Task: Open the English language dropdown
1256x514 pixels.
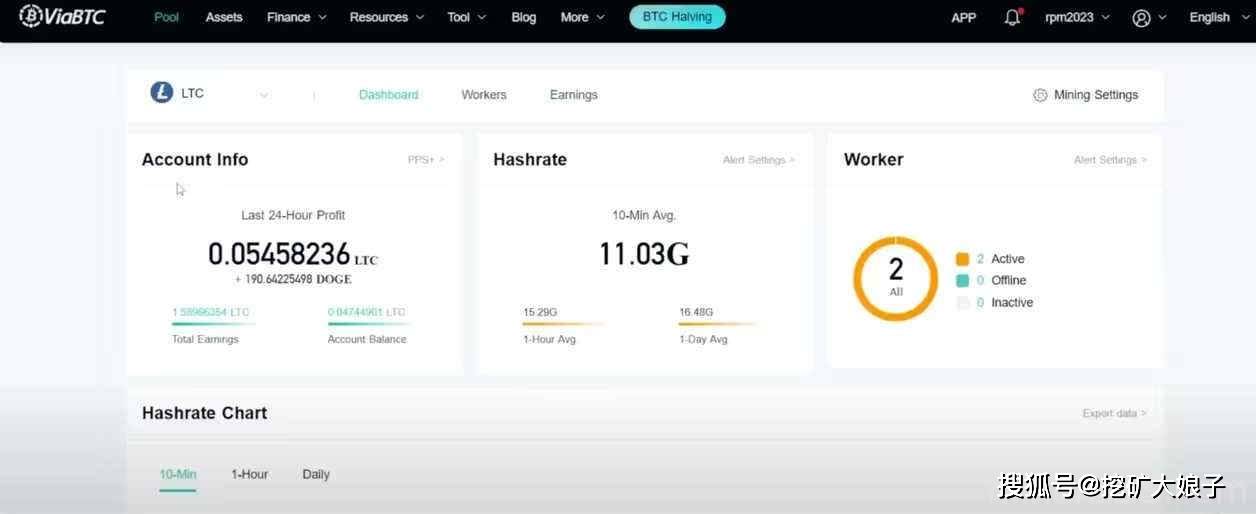Action: [1216, 17]
